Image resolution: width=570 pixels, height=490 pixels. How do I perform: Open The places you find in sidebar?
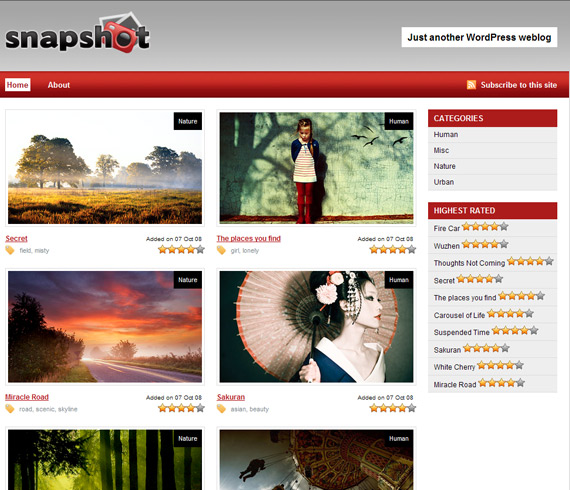click(x=465, y=298)
